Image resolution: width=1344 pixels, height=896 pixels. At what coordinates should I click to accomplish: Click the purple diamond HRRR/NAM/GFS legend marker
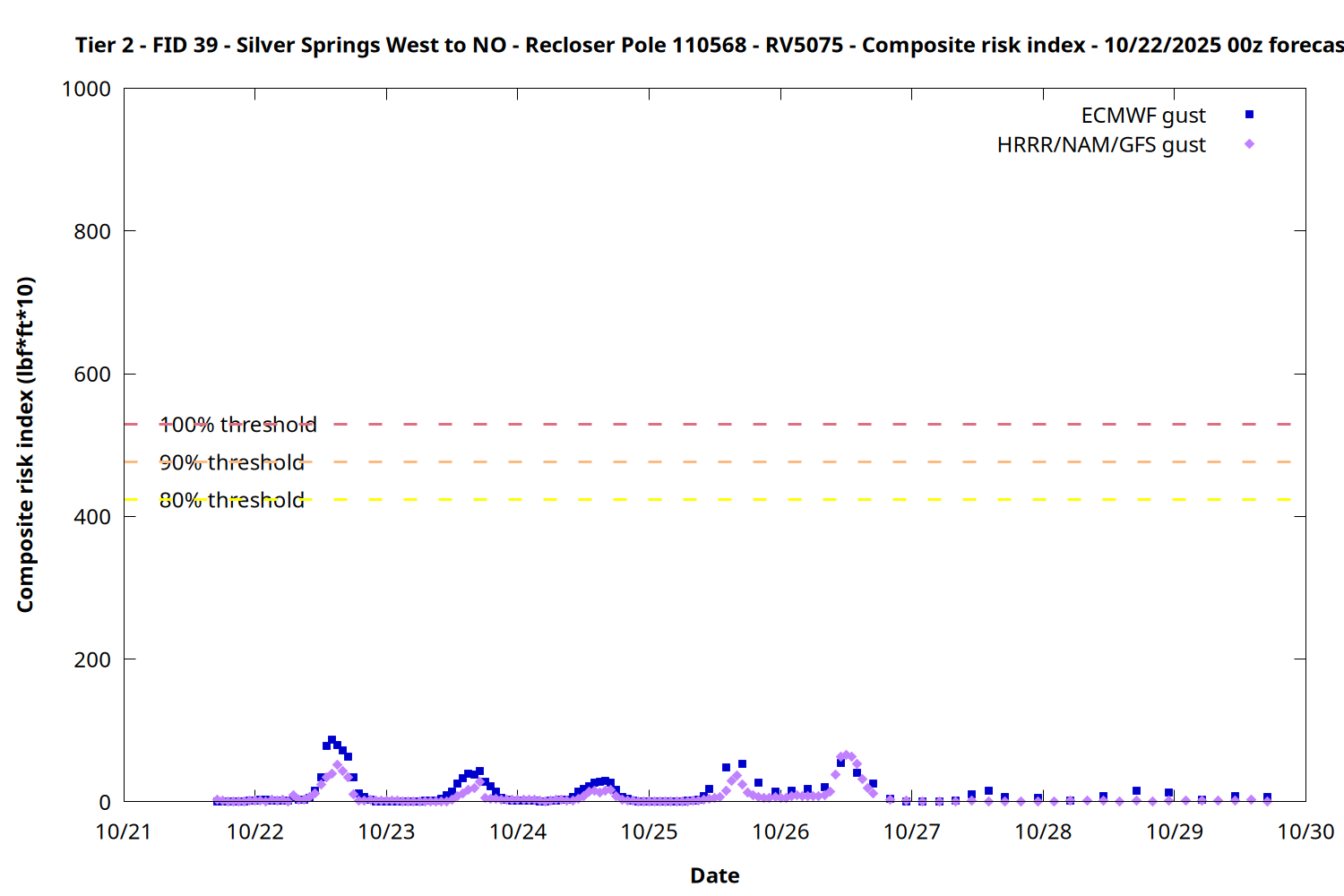click(1249, 144)
